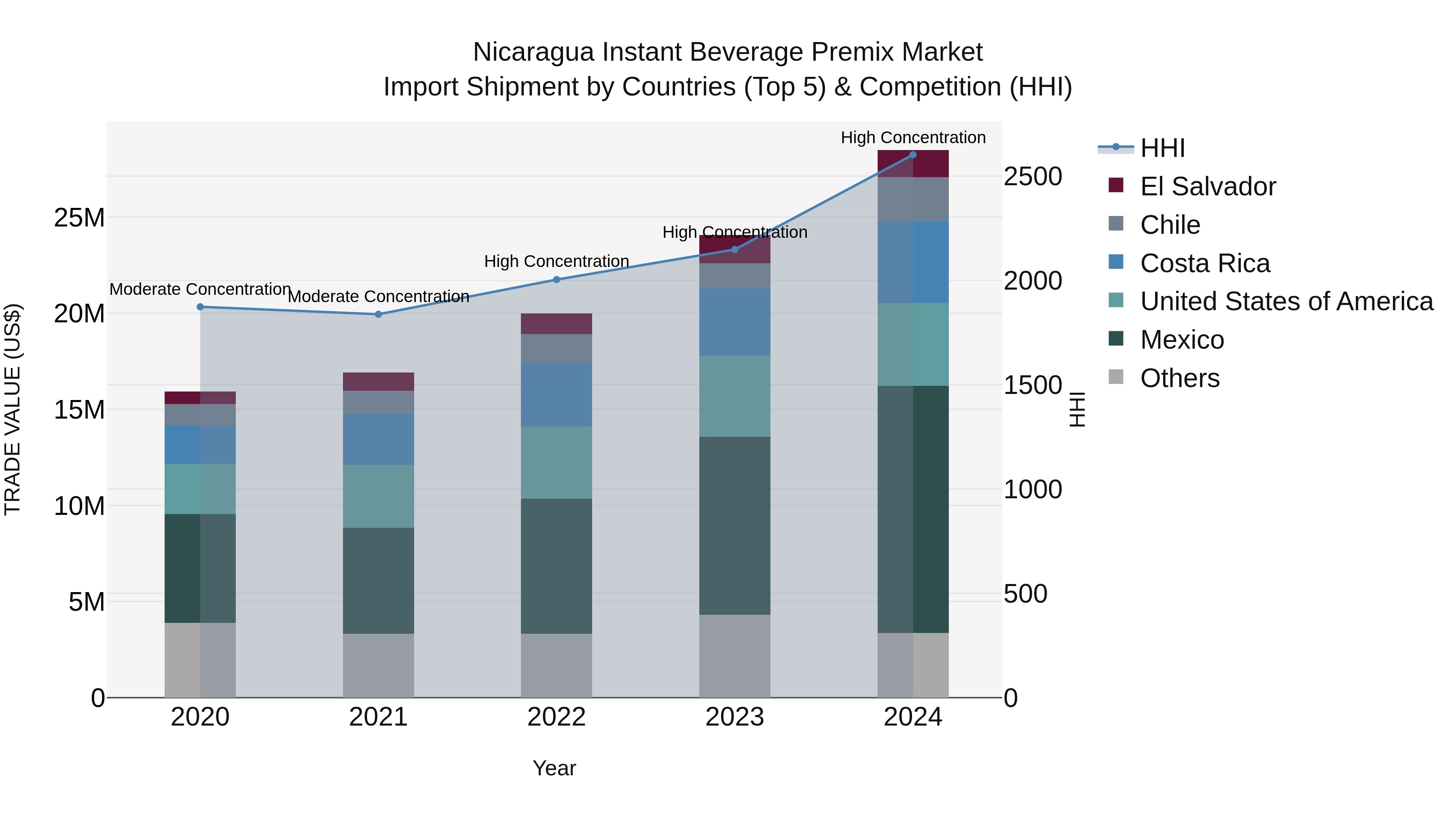Click the United States segment of 2020 bar

[200, 489]
